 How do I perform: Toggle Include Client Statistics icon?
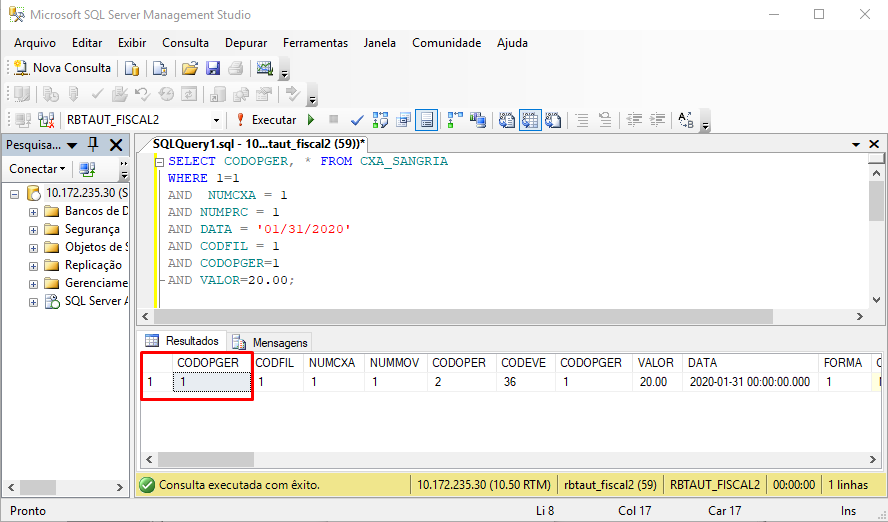coord(477,120)
